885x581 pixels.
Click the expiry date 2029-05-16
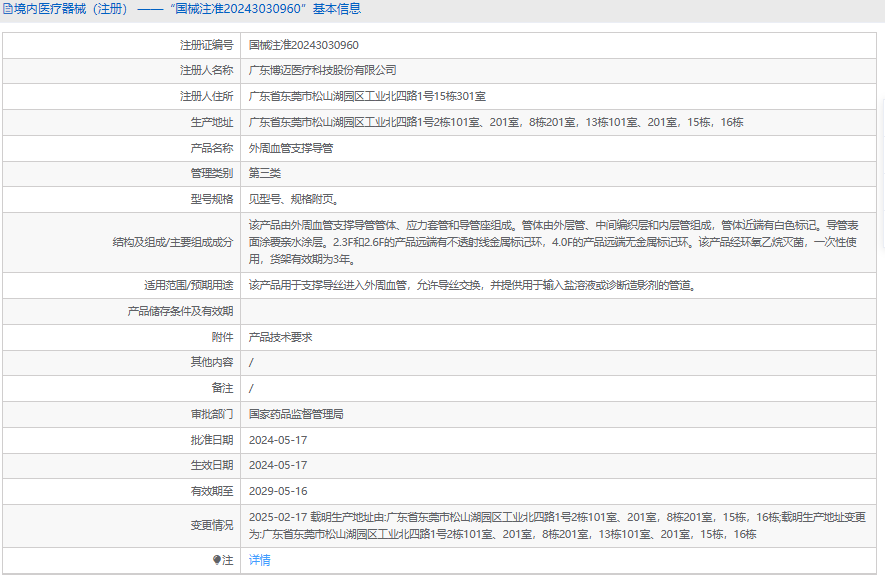[278, 491]
